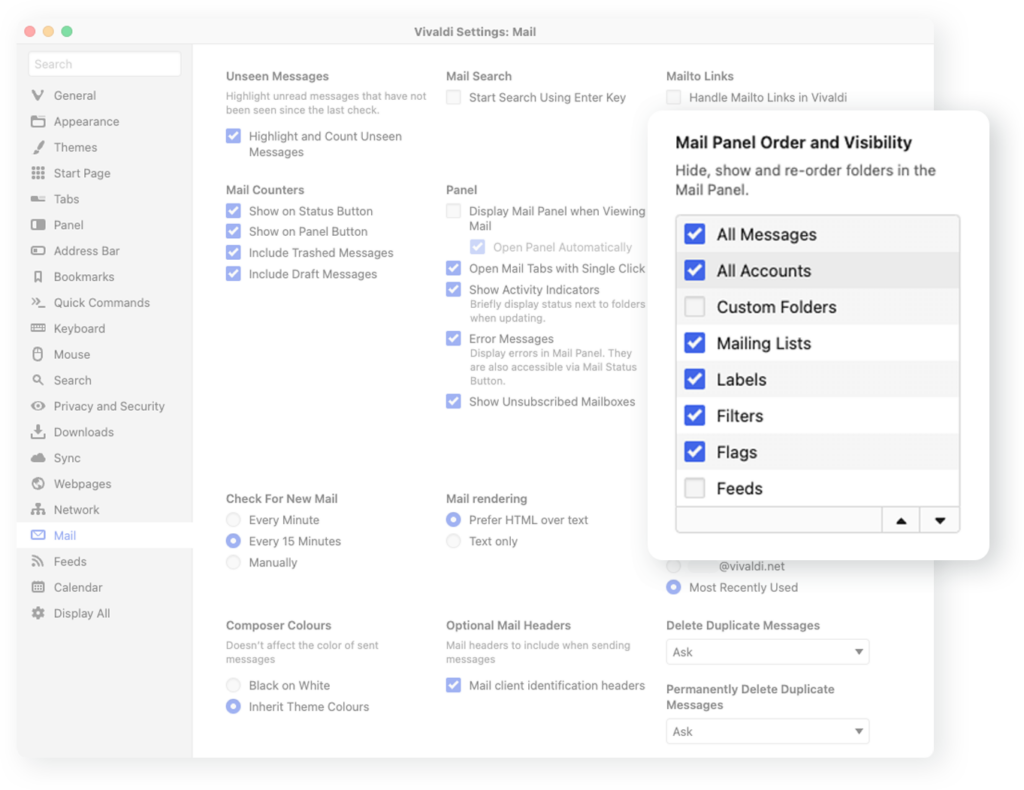This screenshot has height=790, width=1024.
Task: Click the Bookmarks icon in sidebar
Action: (38, 277)
